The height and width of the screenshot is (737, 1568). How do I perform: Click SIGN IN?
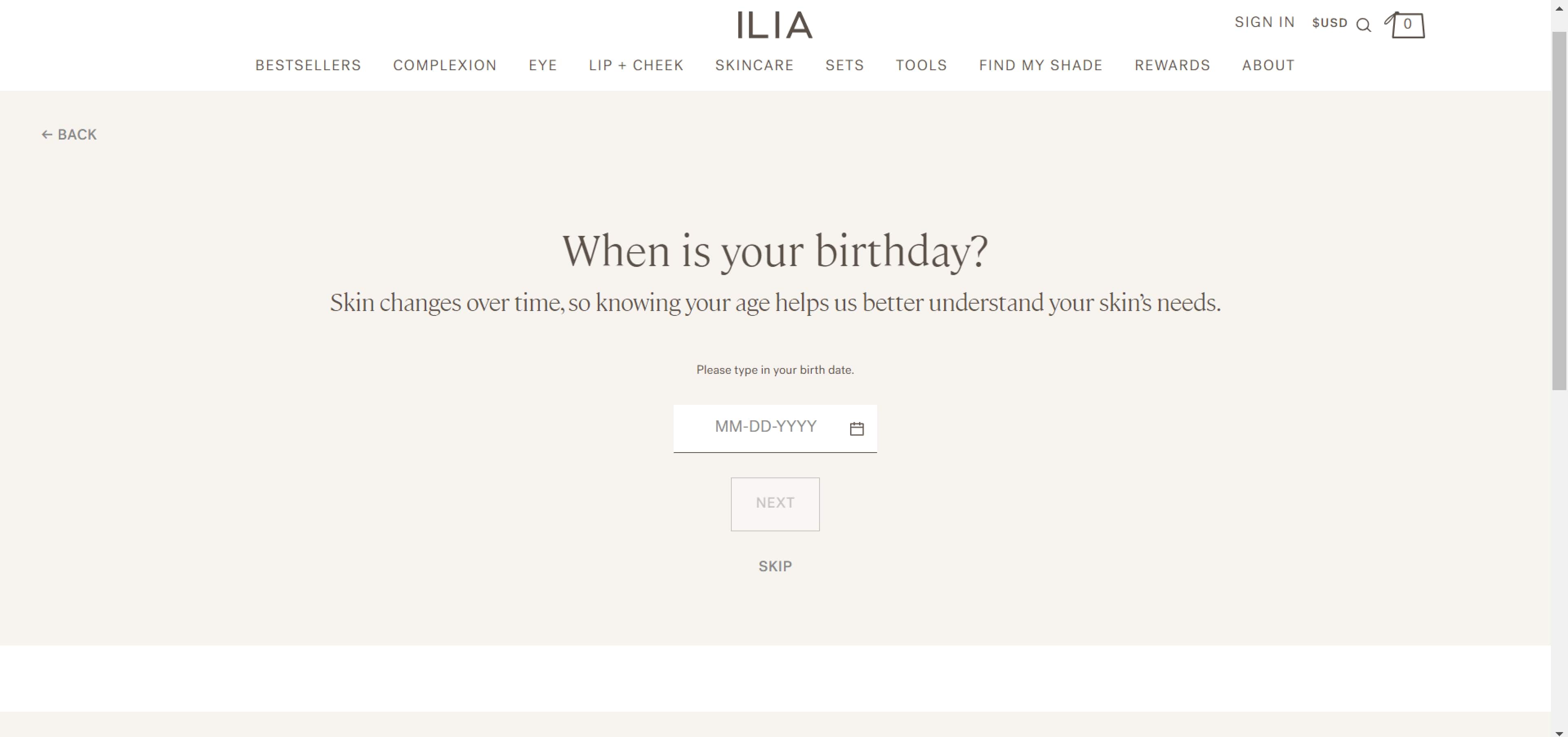tap(1264, 22)
